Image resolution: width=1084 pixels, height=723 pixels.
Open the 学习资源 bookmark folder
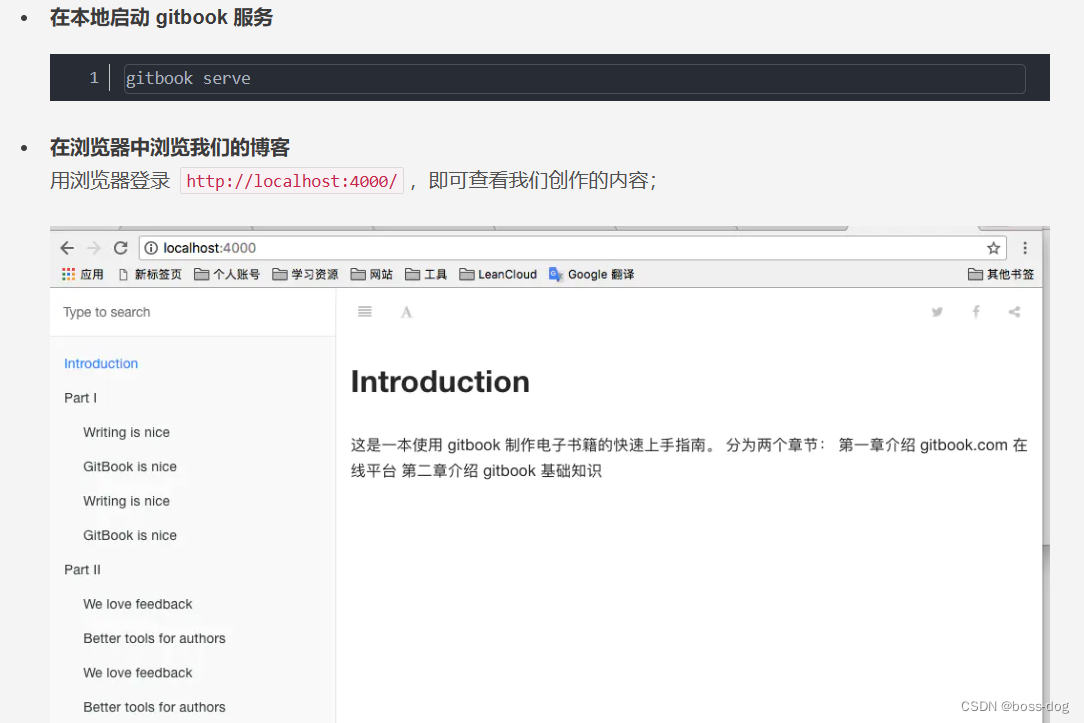point(305,274)
